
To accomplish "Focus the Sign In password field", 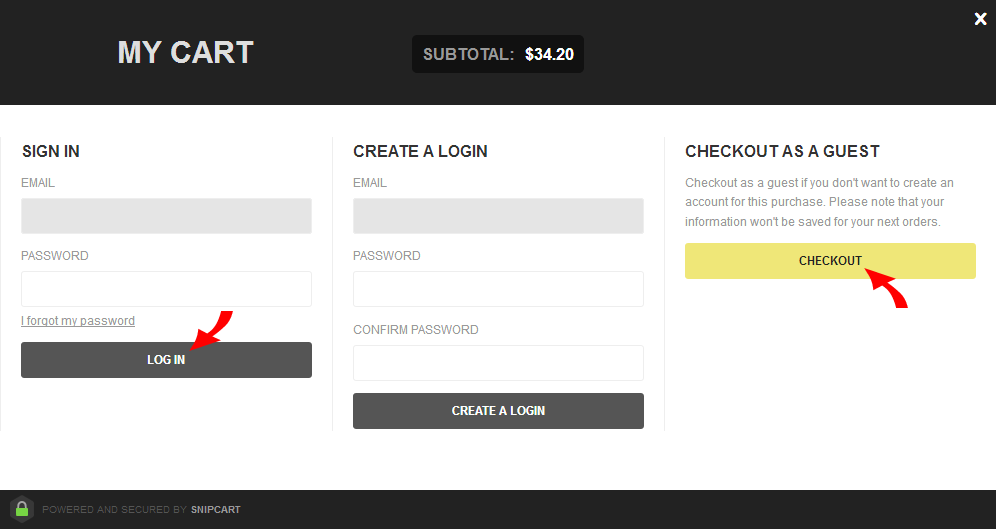I will tap(166, 289).
